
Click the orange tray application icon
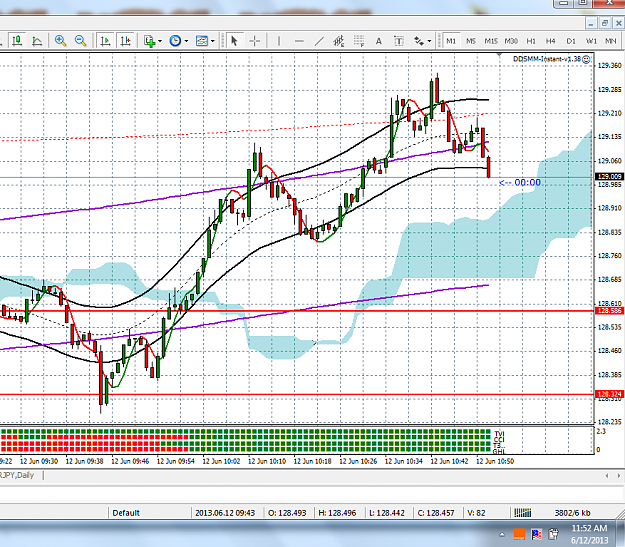519,534
